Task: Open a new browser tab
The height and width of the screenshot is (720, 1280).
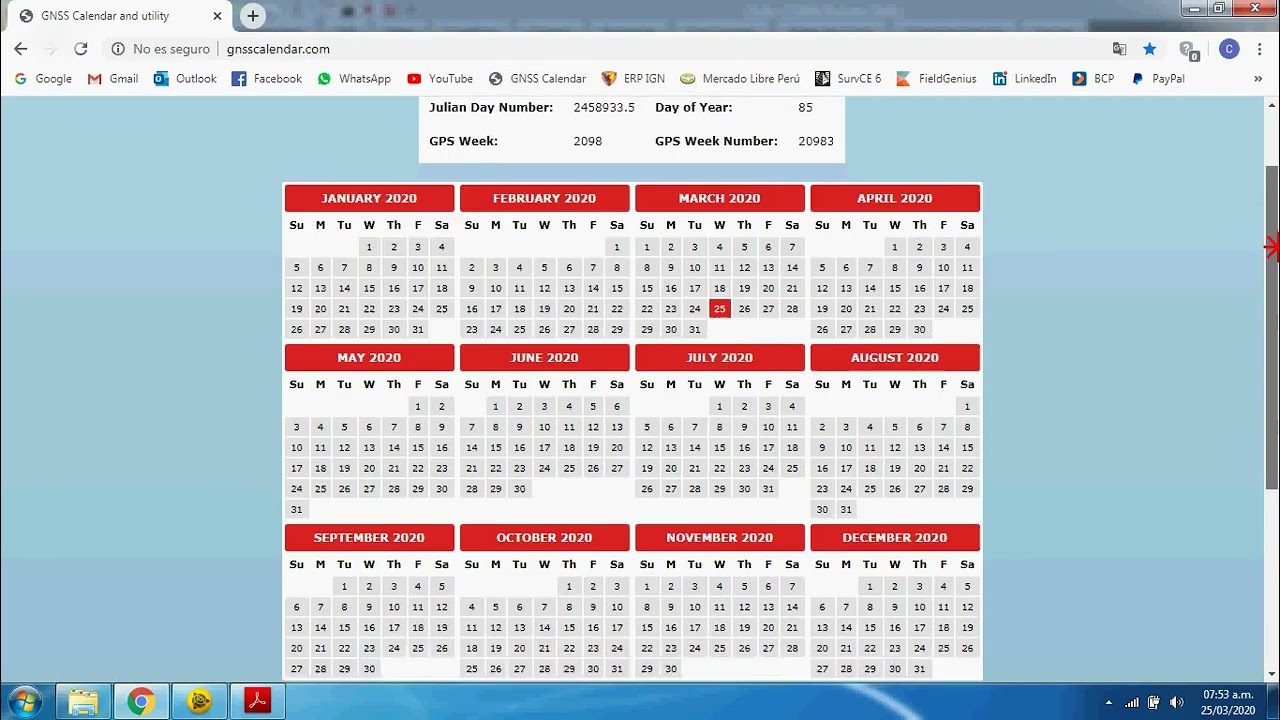Action: coord(253,16)
